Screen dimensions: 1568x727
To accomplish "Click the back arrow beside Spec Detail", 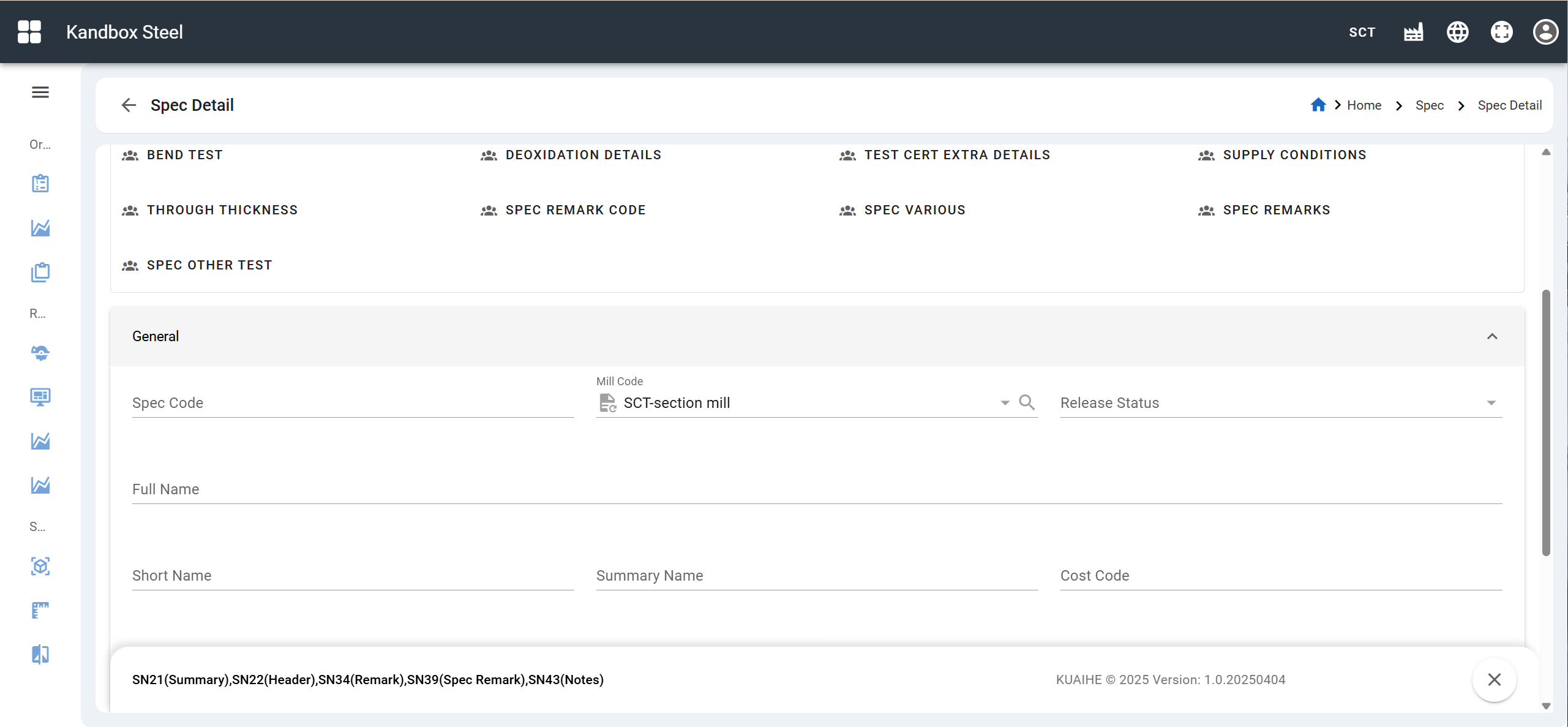I will pyautogui.click(x=129, y=105).
